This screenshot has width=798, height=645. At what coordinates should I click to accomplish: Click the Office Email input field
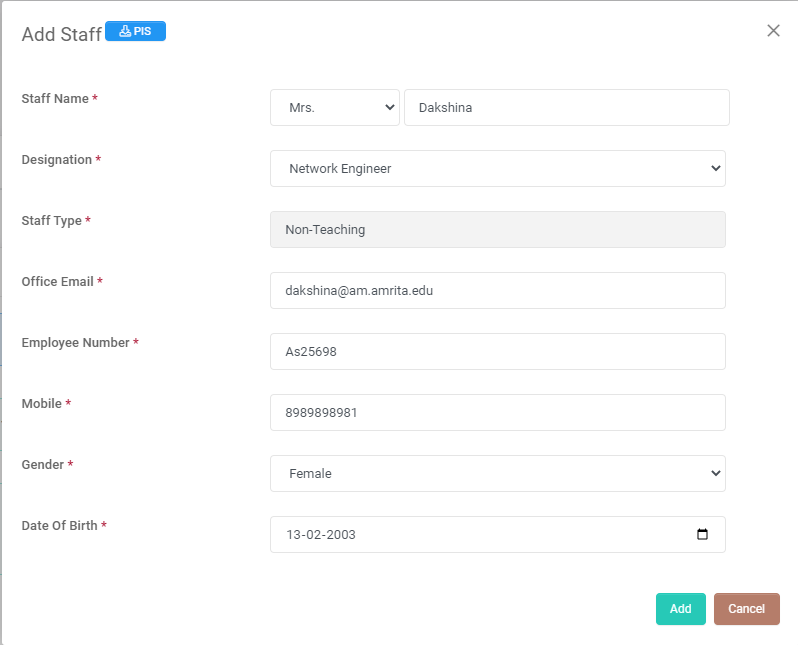(x=497, y=291)
